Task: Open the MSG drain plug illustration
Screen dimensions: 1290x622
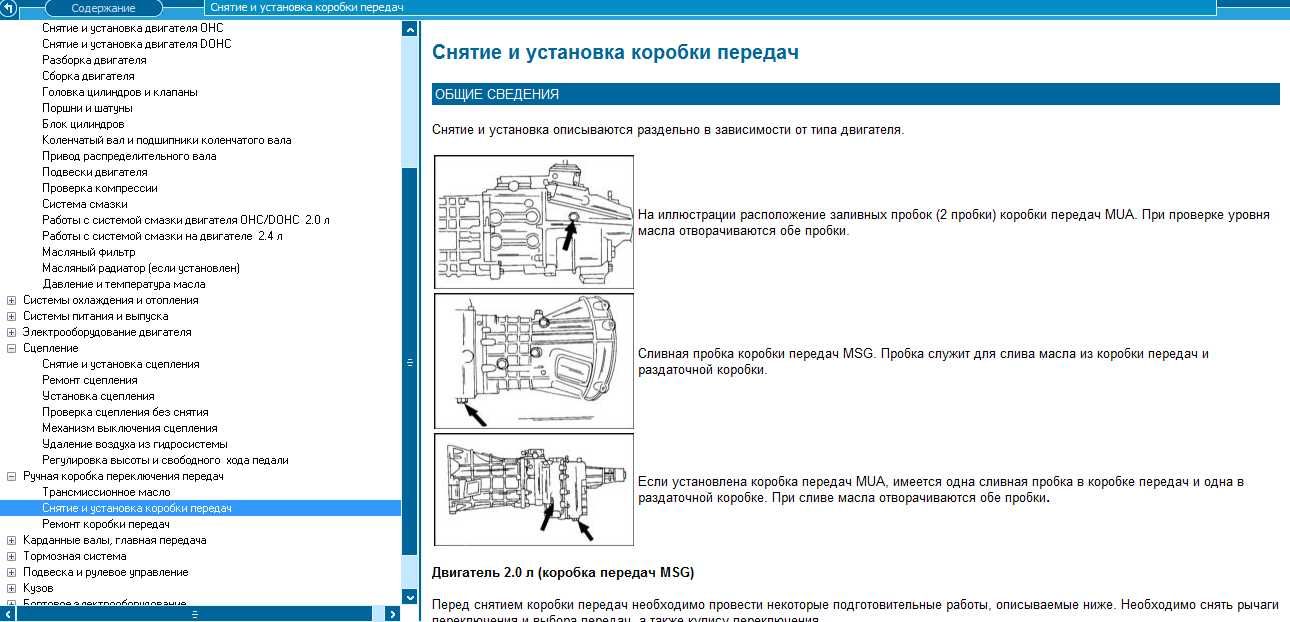Action: pyautogui.click(x=534, y=361)
